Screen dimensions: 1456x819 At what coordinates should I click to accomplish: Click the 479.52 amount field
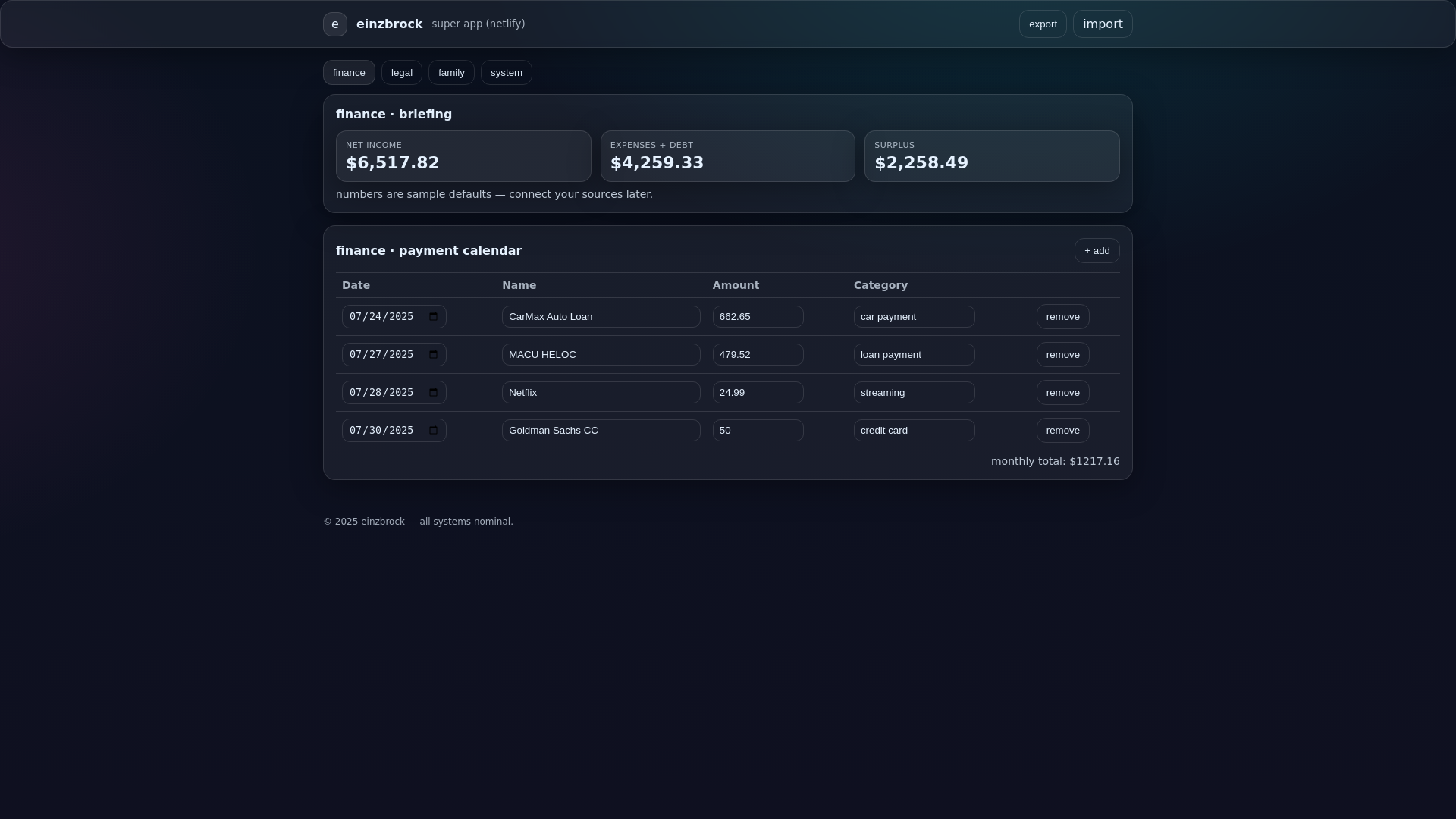pyautogui.click(x=758, y=355)
